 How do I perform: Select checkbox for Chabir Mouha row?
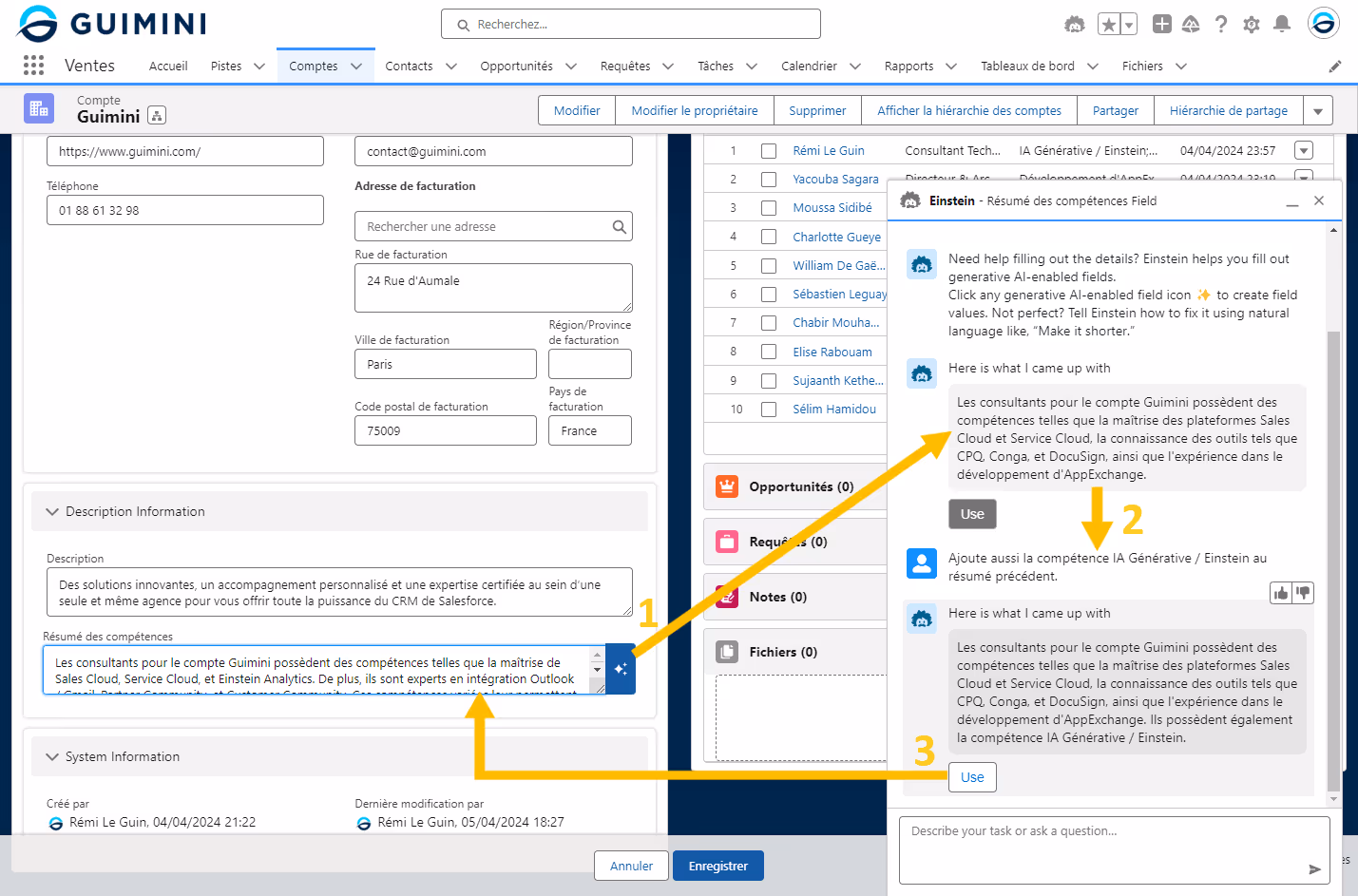[x=769, y=323]
